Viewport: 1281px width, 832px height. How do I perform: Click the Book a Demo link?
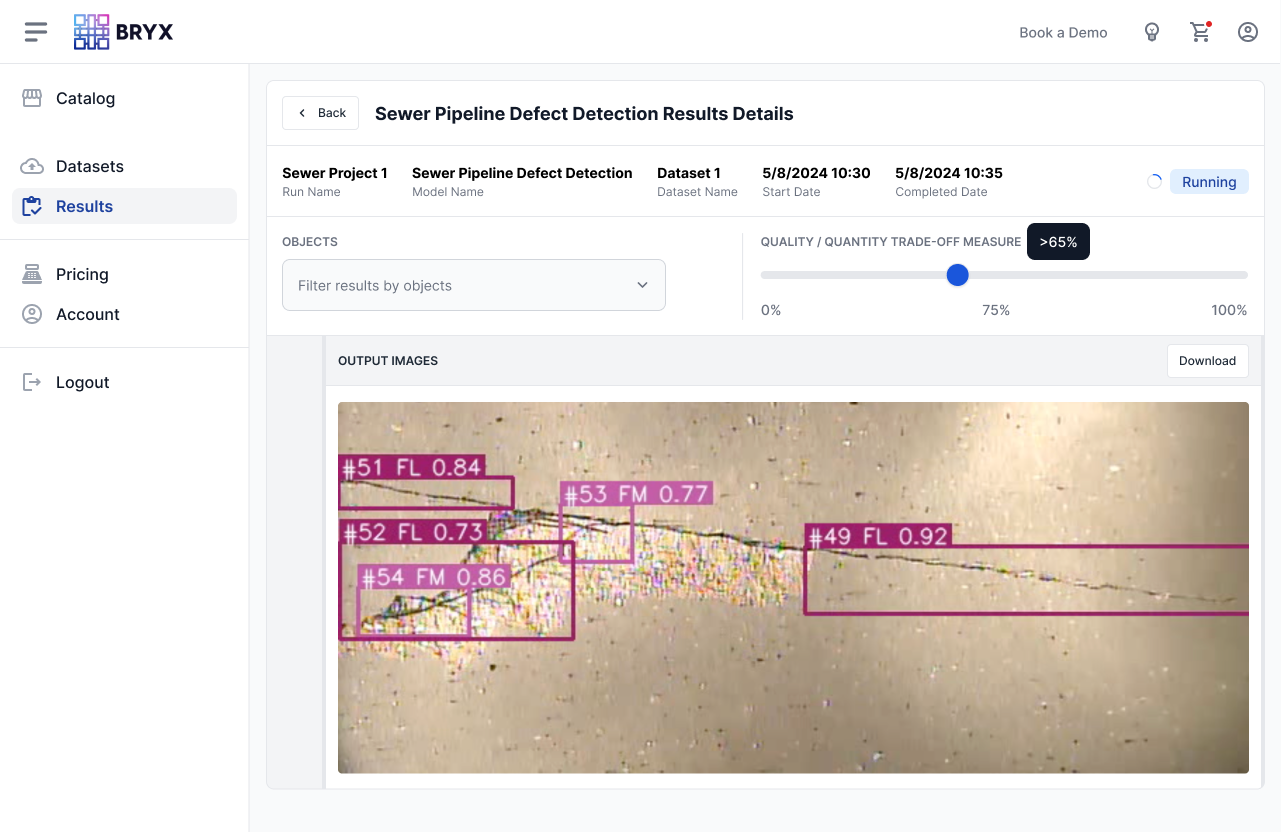(1063, 32)
